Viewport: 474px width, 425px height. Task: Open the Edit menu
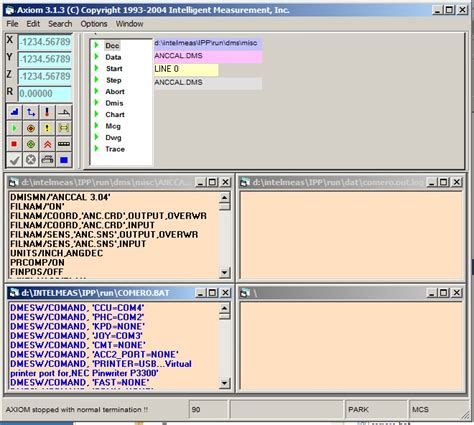(33, 24)
